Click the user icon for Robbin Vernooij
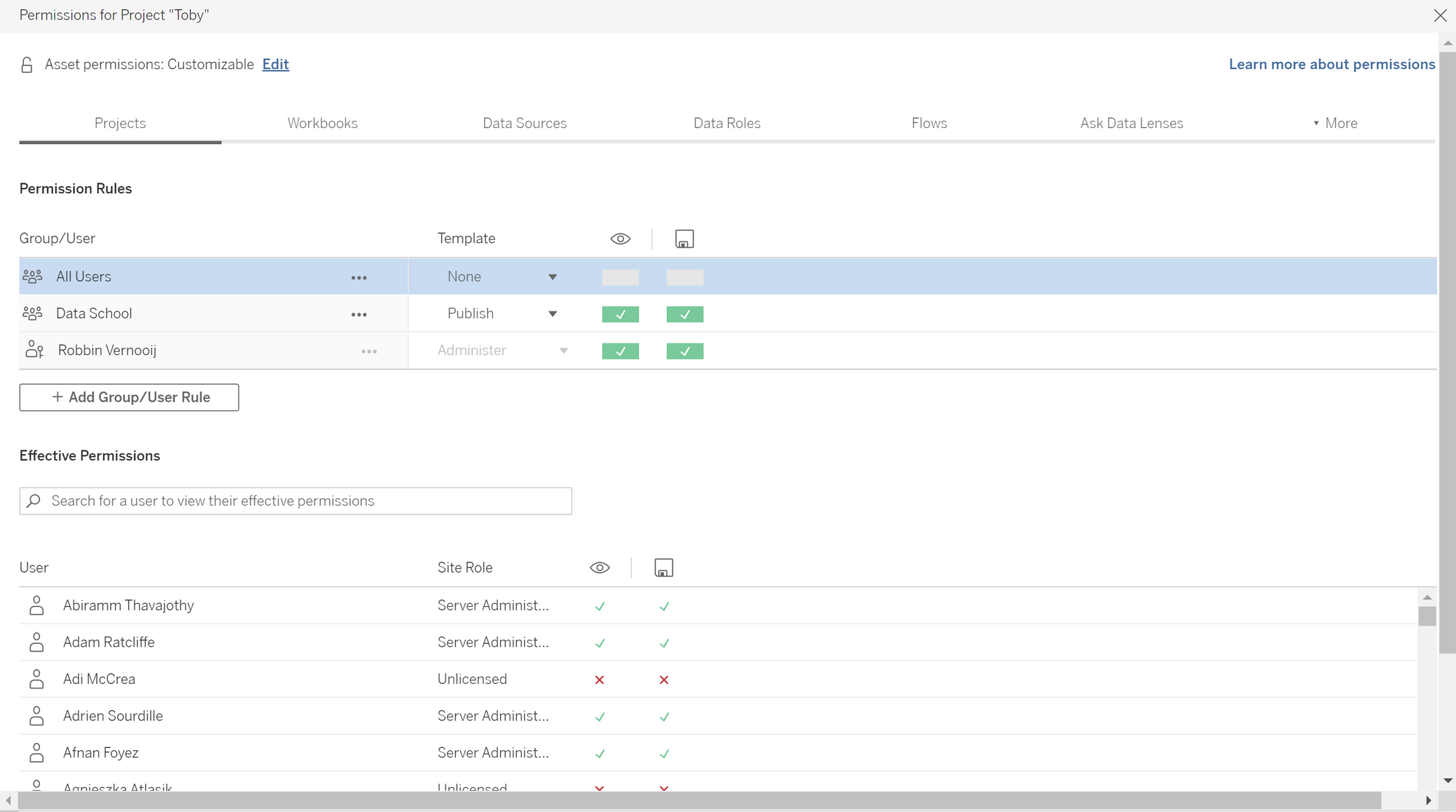This screenshot has height=812, width=1456. [x=34, y=350]
